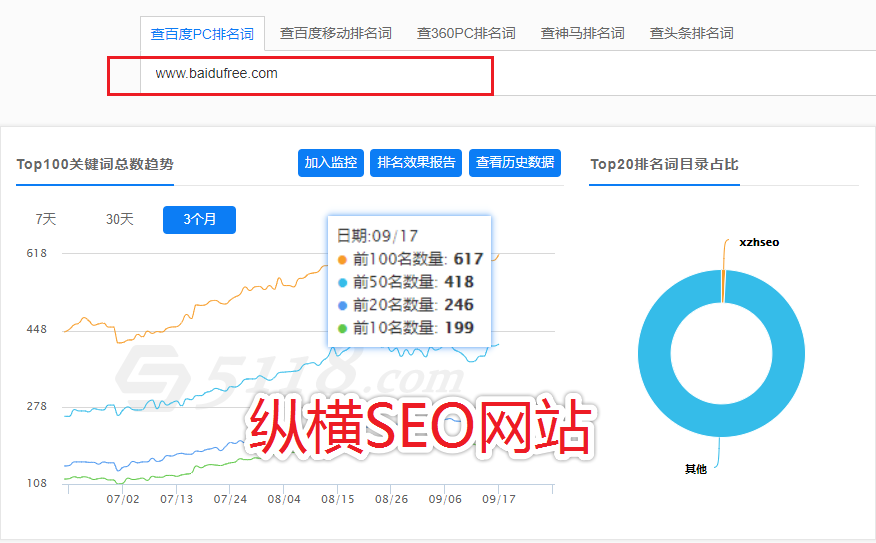Click the 其他 label below the donut
The height and width of the screenshot is (543, 876).
tap(695, 468)
